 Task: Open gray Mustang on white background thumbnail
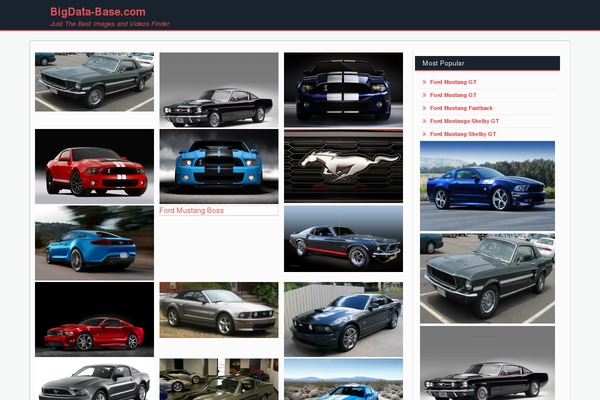point(95,379)
